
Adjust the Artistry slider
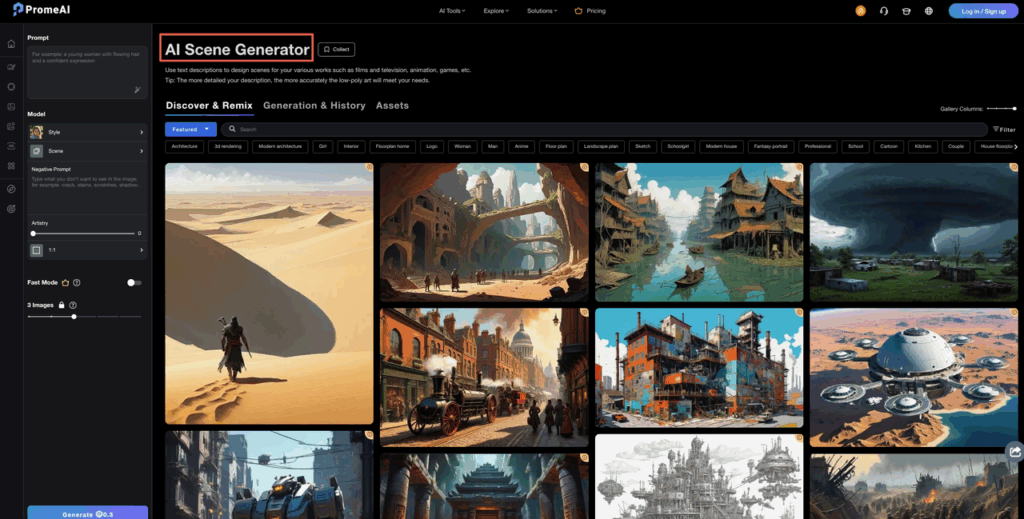coord(83,233)
